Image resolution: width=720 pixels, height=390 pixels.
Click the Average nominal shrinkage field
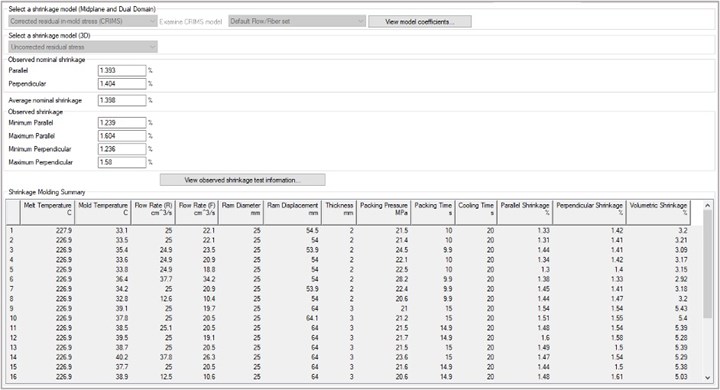click(x=122, y=100)
